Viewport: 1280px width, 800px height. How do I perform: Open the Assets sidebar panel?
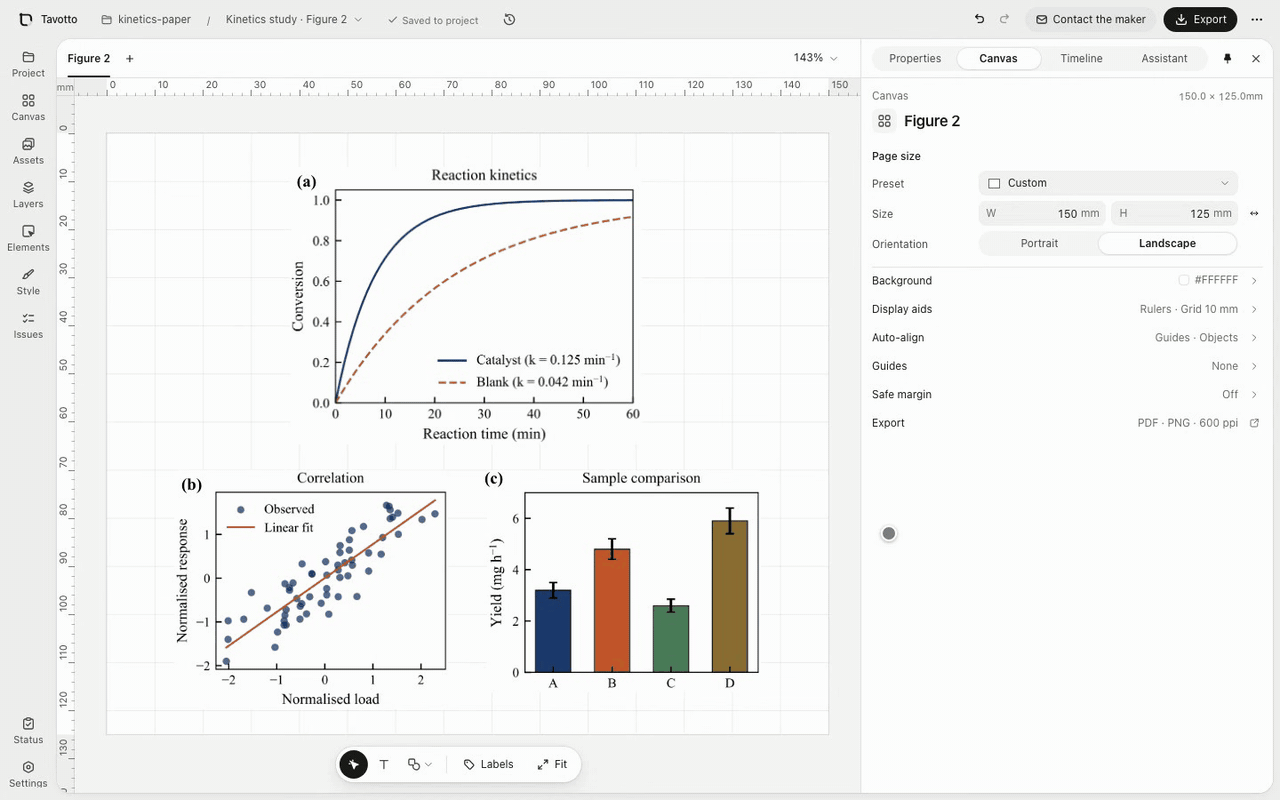pos(28,151)
